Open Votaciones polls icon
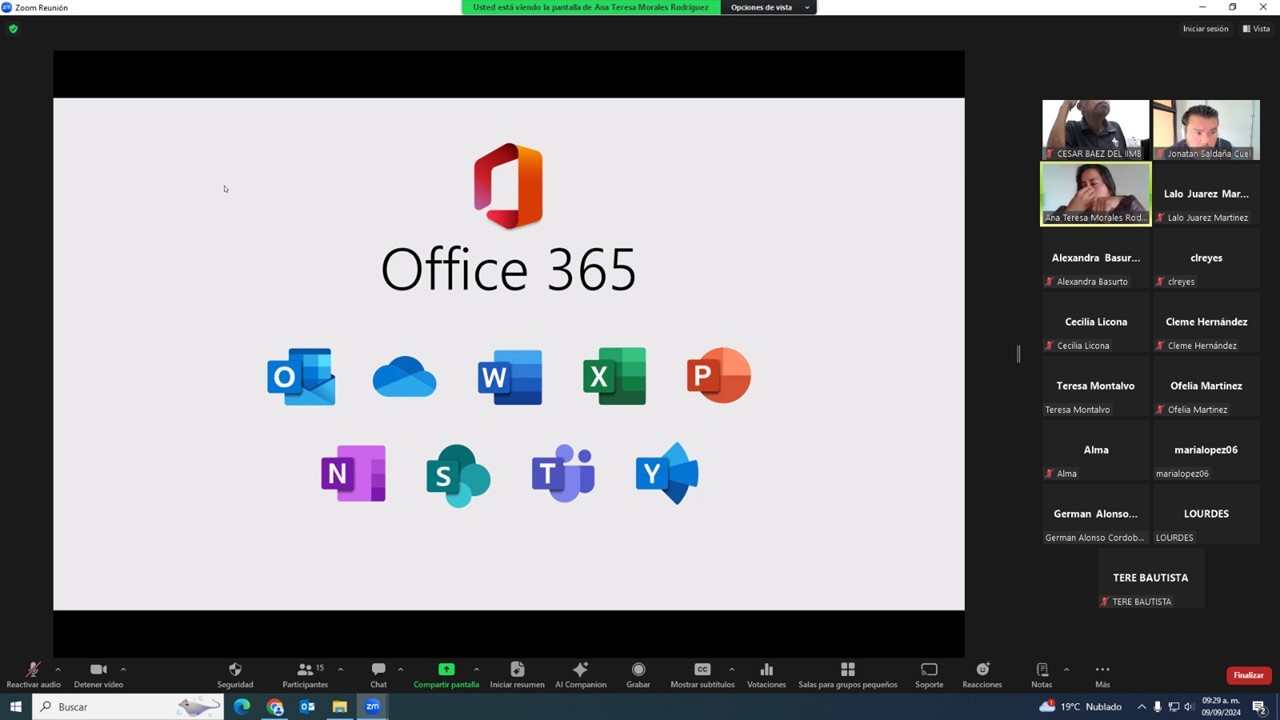 [766, 670]
